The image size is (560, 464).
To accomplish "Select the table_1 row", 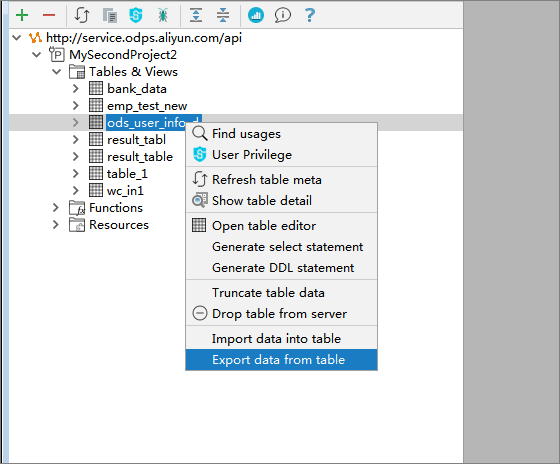I will pos(127,174).
